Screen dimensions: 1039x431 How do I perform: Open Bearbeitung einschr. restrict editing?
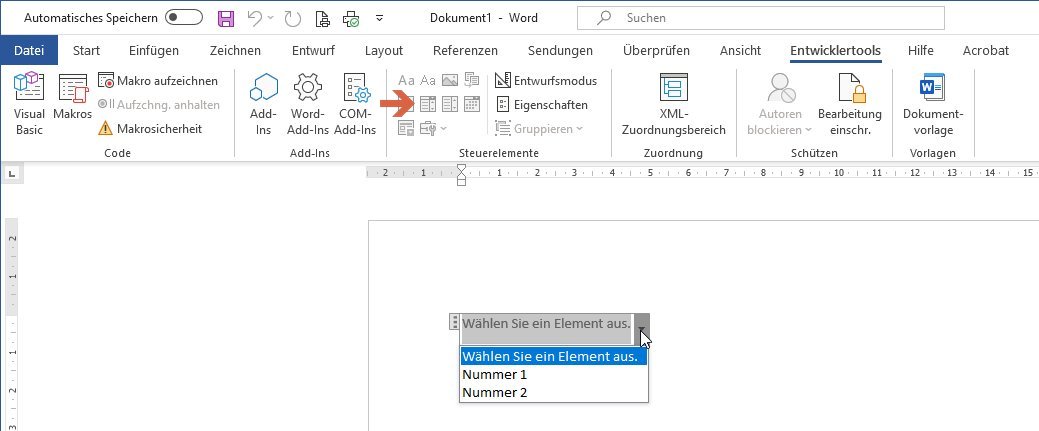click(850, 104)
